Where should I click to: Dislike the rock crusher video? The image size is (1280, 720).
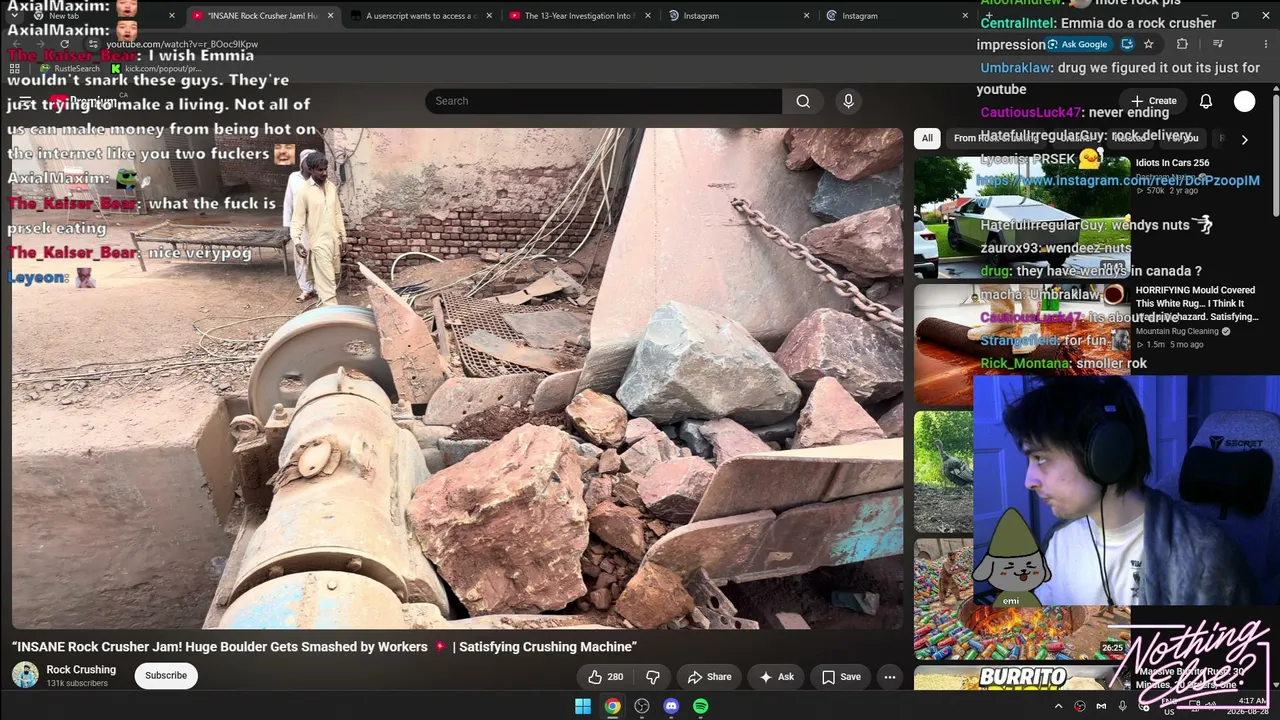click(653, 677)
